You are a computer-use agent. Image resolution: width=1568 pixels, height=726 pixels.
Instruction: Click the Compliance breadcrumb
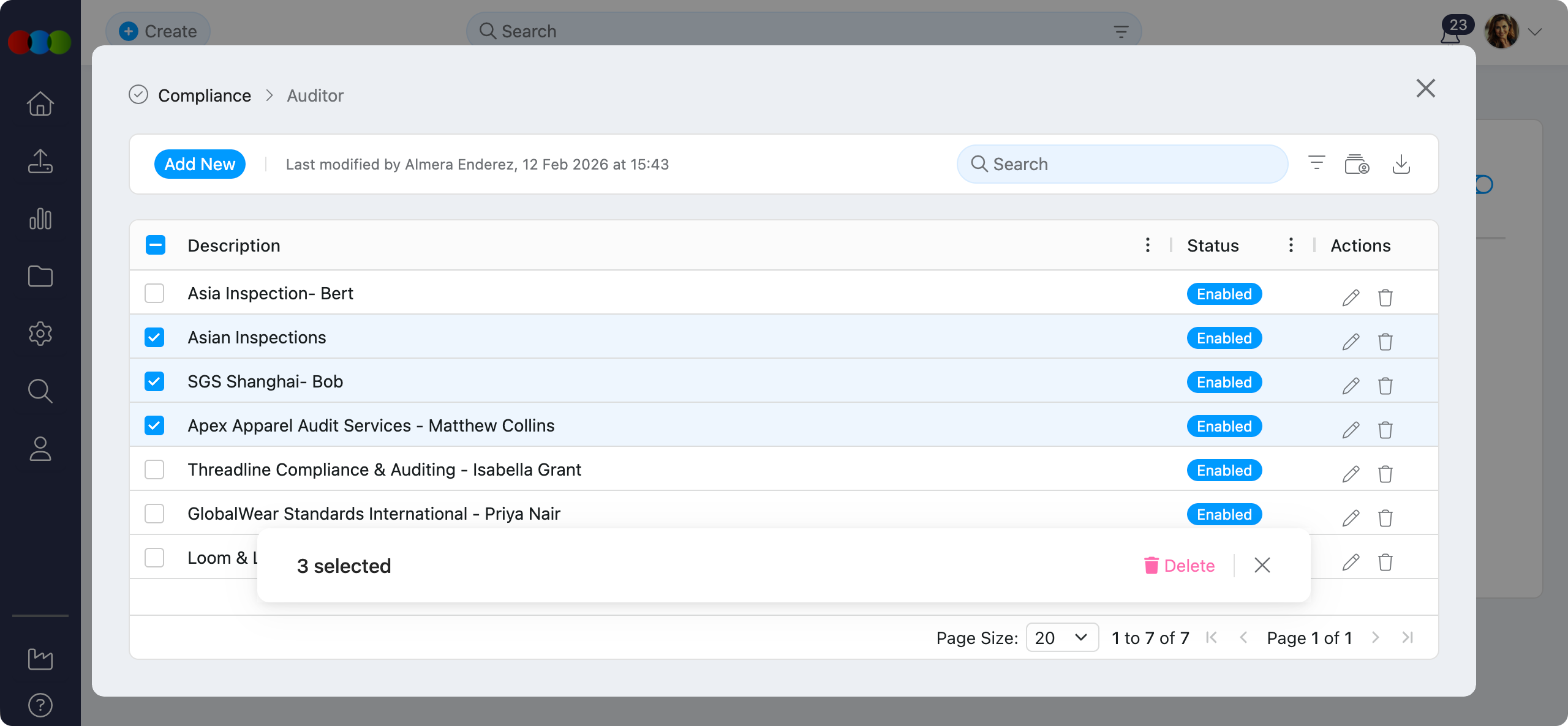coord(205,95)
